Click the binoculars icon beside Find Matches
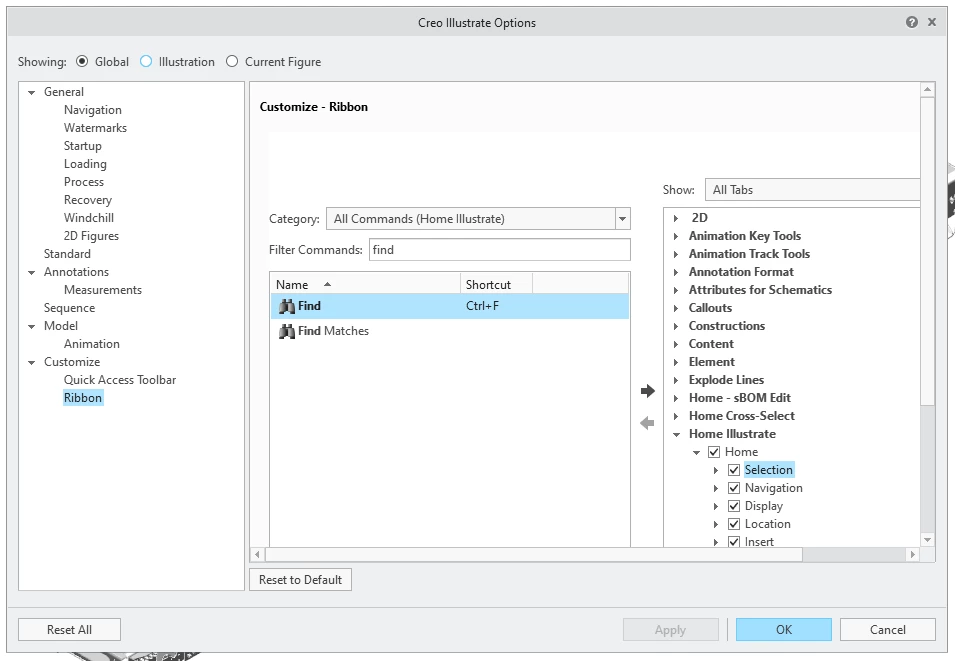This screenshot has width=955, height=661. (x=286, y=331)
